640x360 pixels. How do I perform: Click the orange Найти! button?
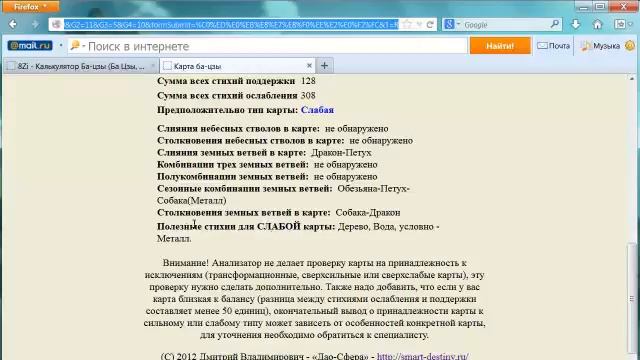point(500,46)
